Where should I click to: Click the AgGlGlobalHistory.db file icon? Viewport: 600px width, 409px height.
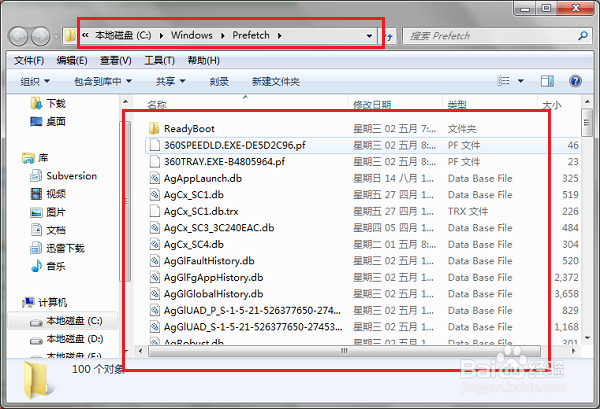coord(155,294)
